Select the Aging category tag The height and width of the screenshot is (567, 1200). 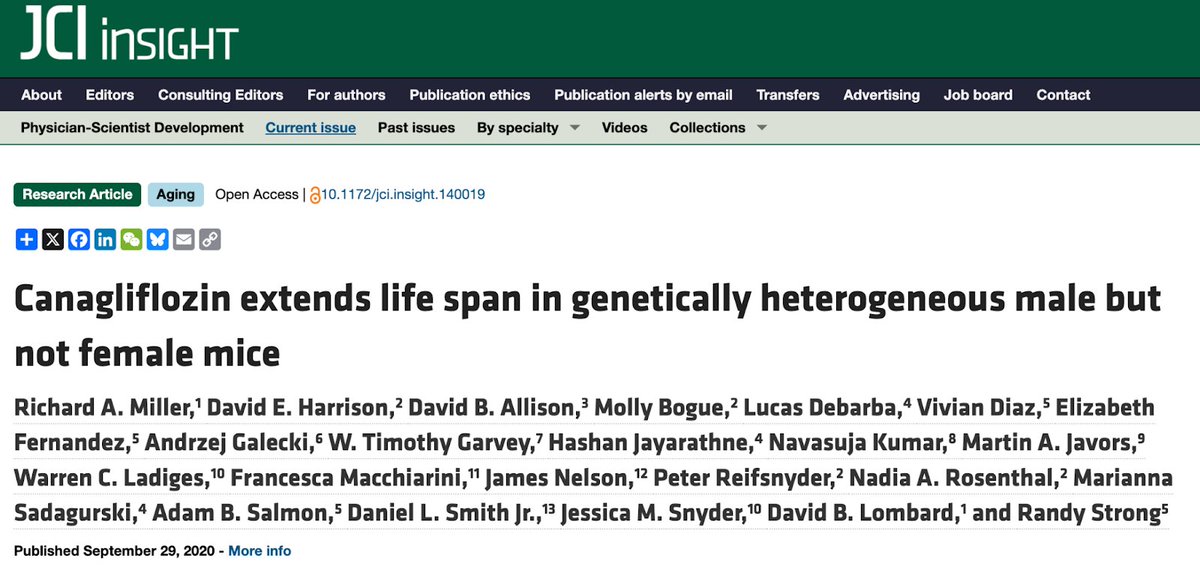point(176,195)
